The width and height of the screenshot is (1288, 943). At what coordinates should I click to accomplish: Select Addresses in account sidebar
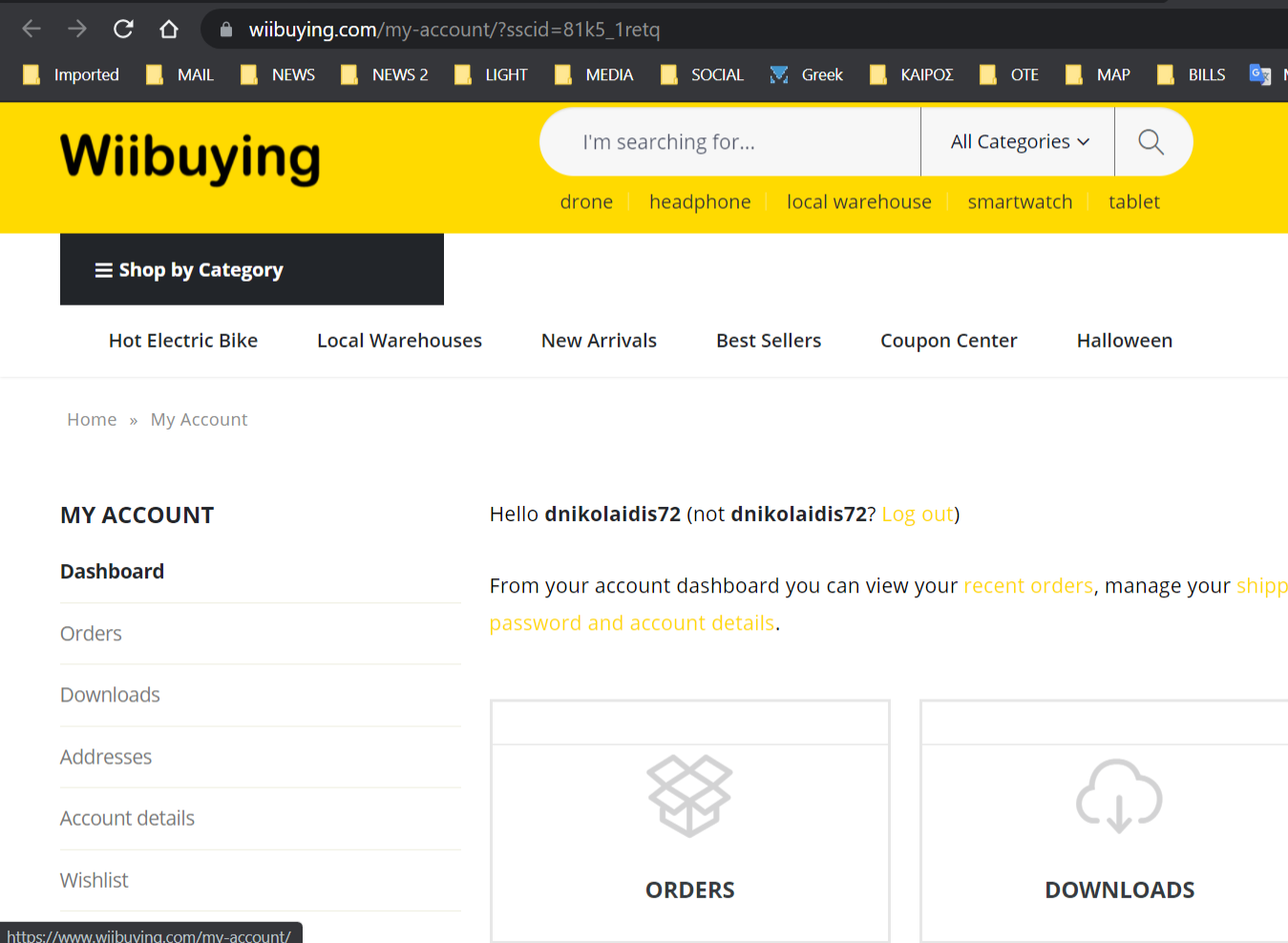point(106,757)
